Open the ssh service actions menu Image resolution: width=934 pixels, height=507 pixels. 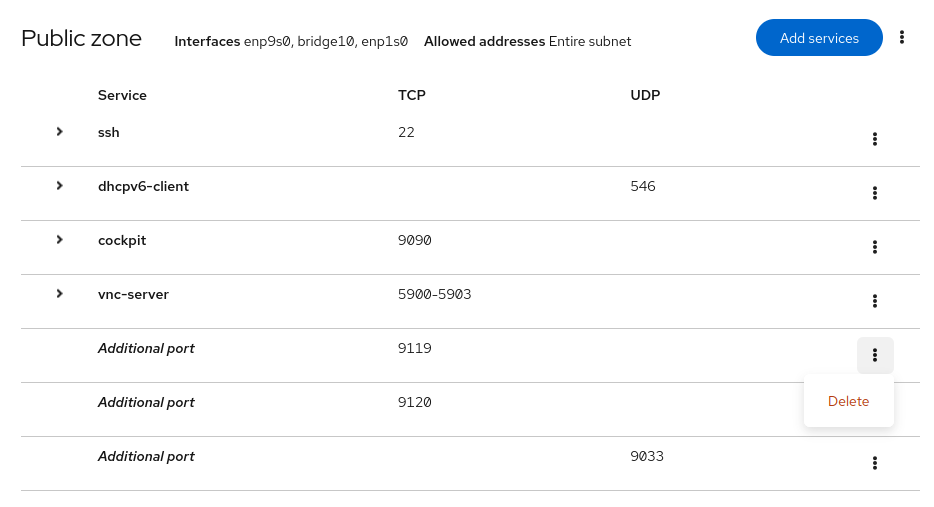(x=875, y=140)
